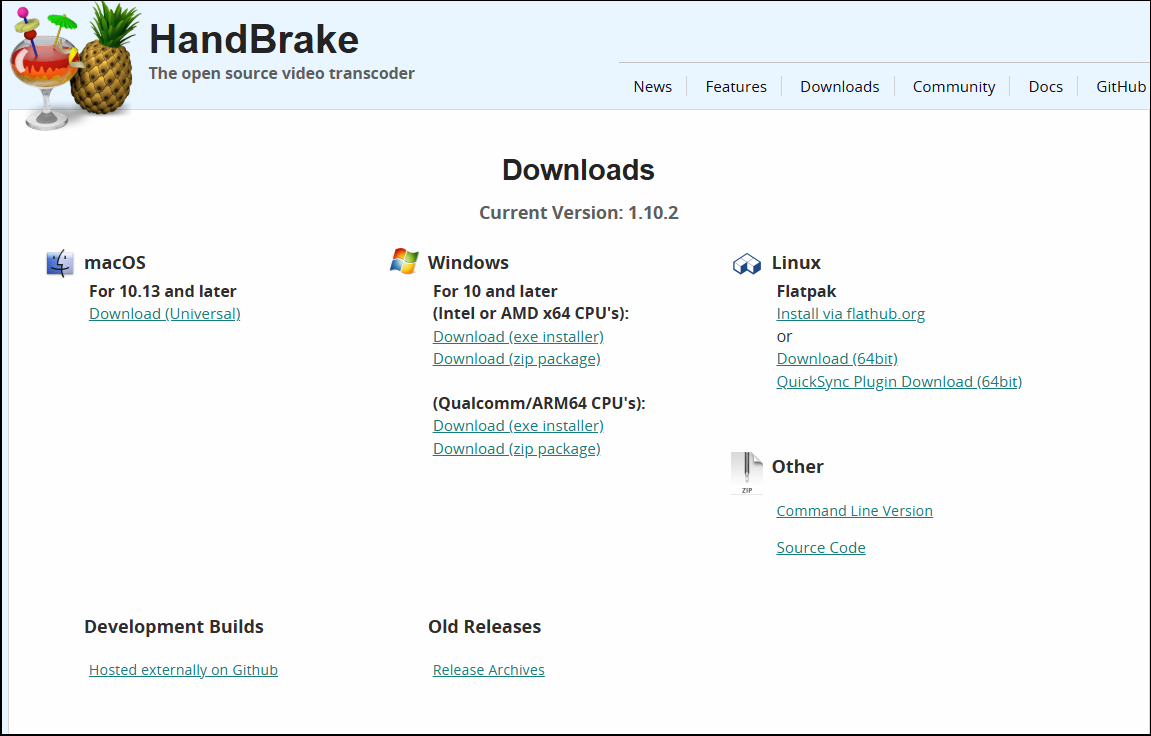This screenshot has width=1151, height=736.
Task: Download the 64bit Linux Flatpak
Action: coord(836,358)
